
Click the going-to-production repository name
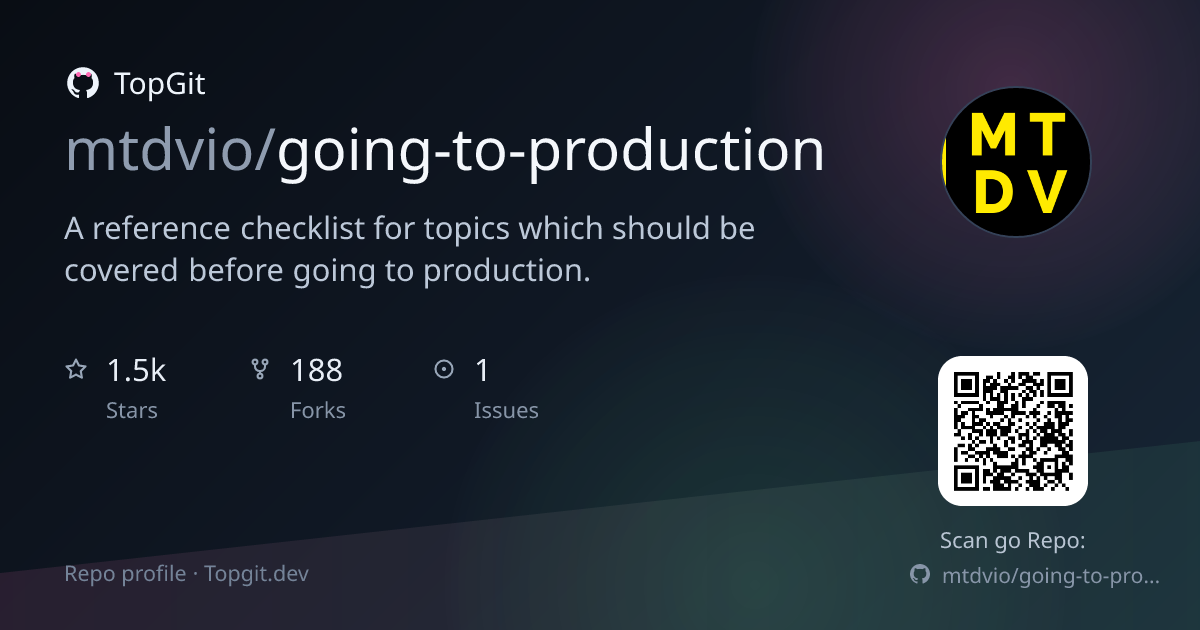coord(551,151)
